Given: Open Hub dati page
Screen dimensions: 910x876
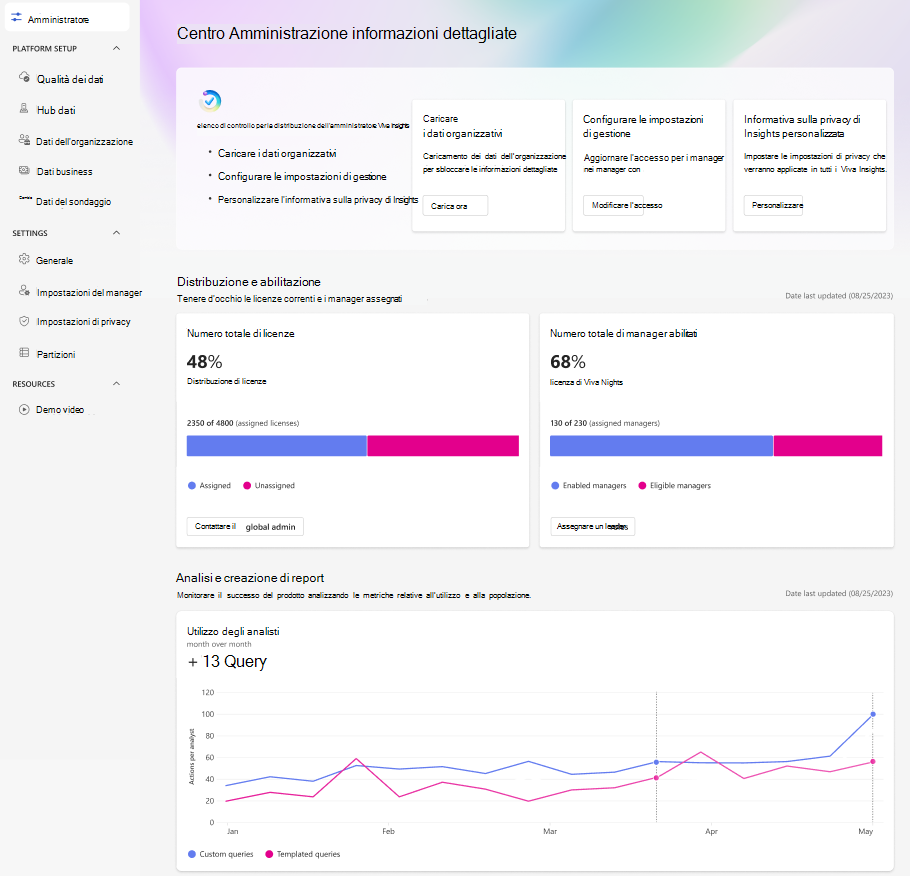Looking at the screenshot, I should coord(56,110).
